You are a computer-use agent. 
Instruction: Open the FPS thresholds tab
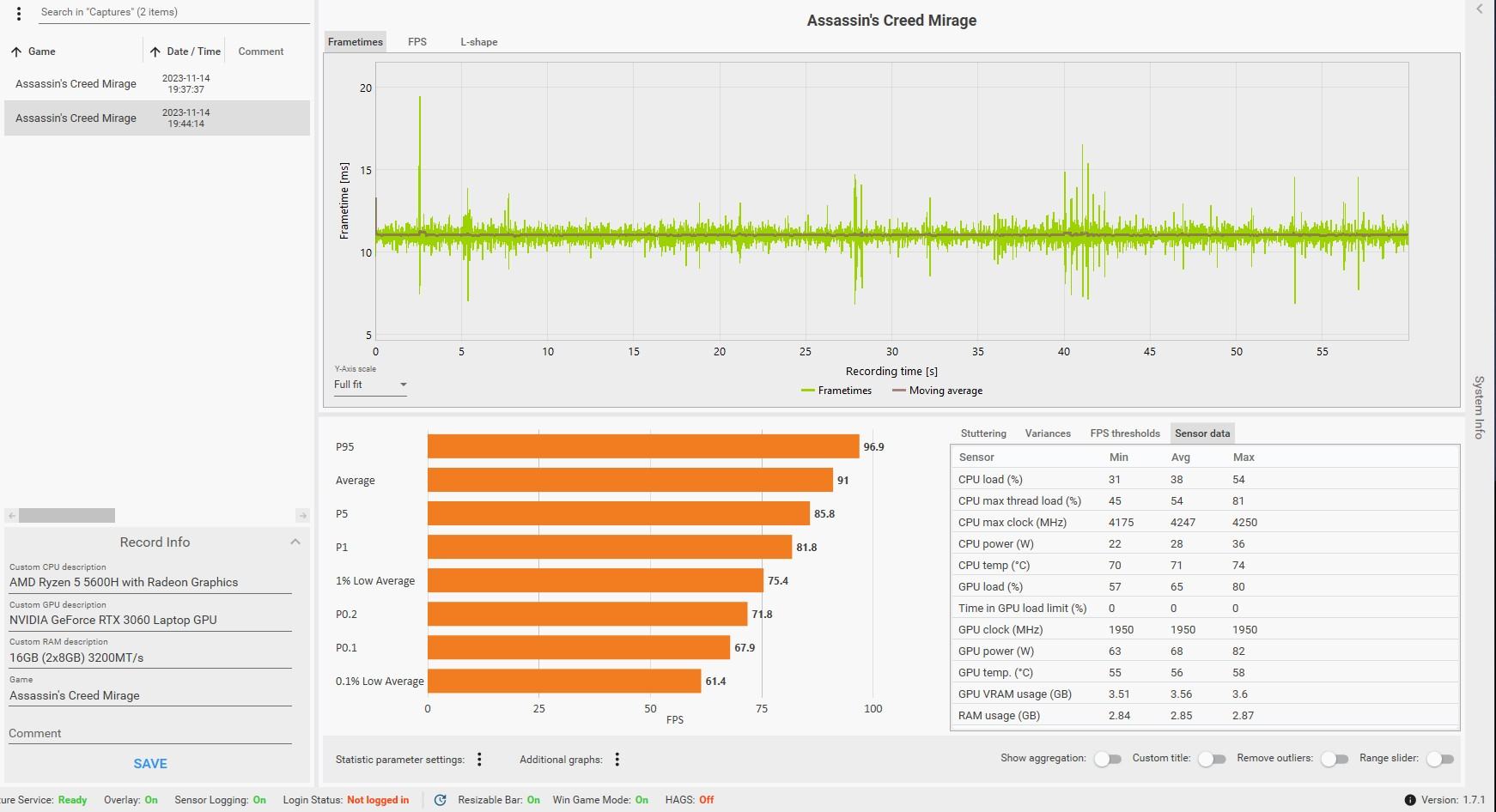(1125, 433)
